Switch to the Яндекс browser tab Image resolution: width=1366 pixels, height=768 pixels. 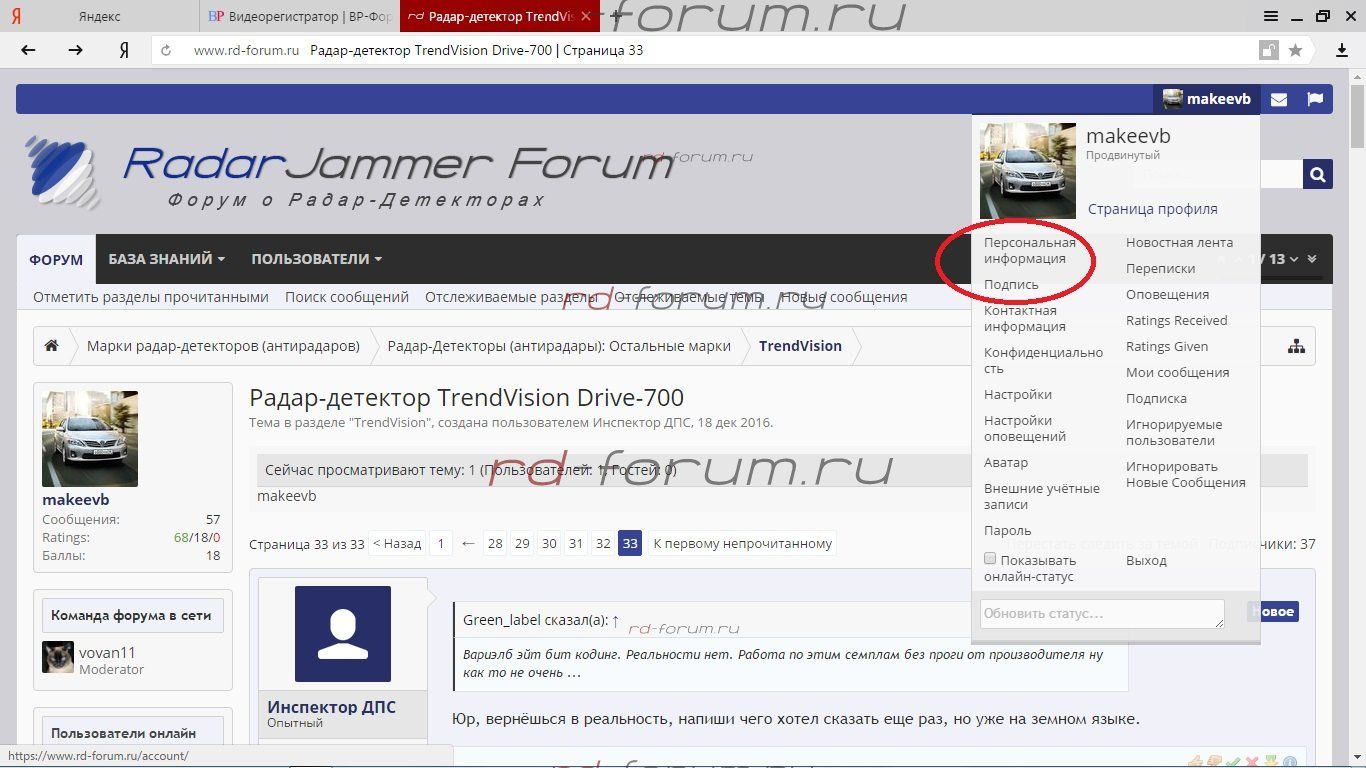(x=98, y=16)
